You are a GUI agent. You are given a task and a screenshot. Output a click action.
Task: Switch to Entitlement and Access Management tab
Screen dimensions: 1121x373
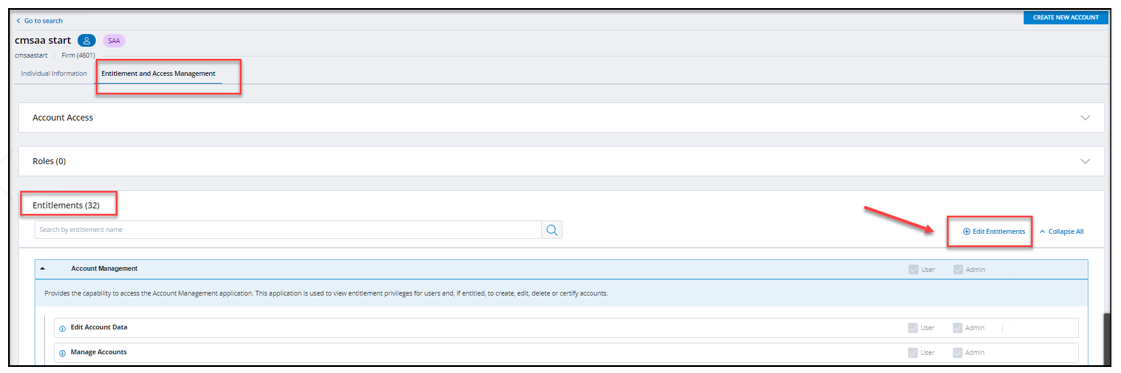[x=159, y=74]
